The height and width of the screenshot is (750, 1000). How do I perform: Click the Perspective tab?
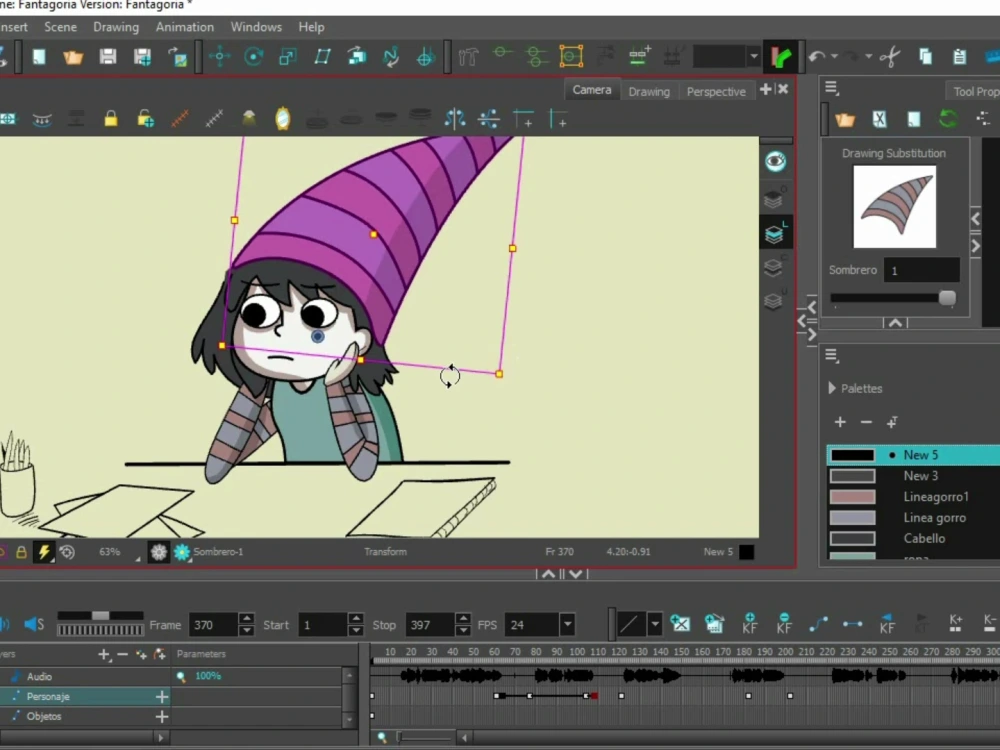716,91
